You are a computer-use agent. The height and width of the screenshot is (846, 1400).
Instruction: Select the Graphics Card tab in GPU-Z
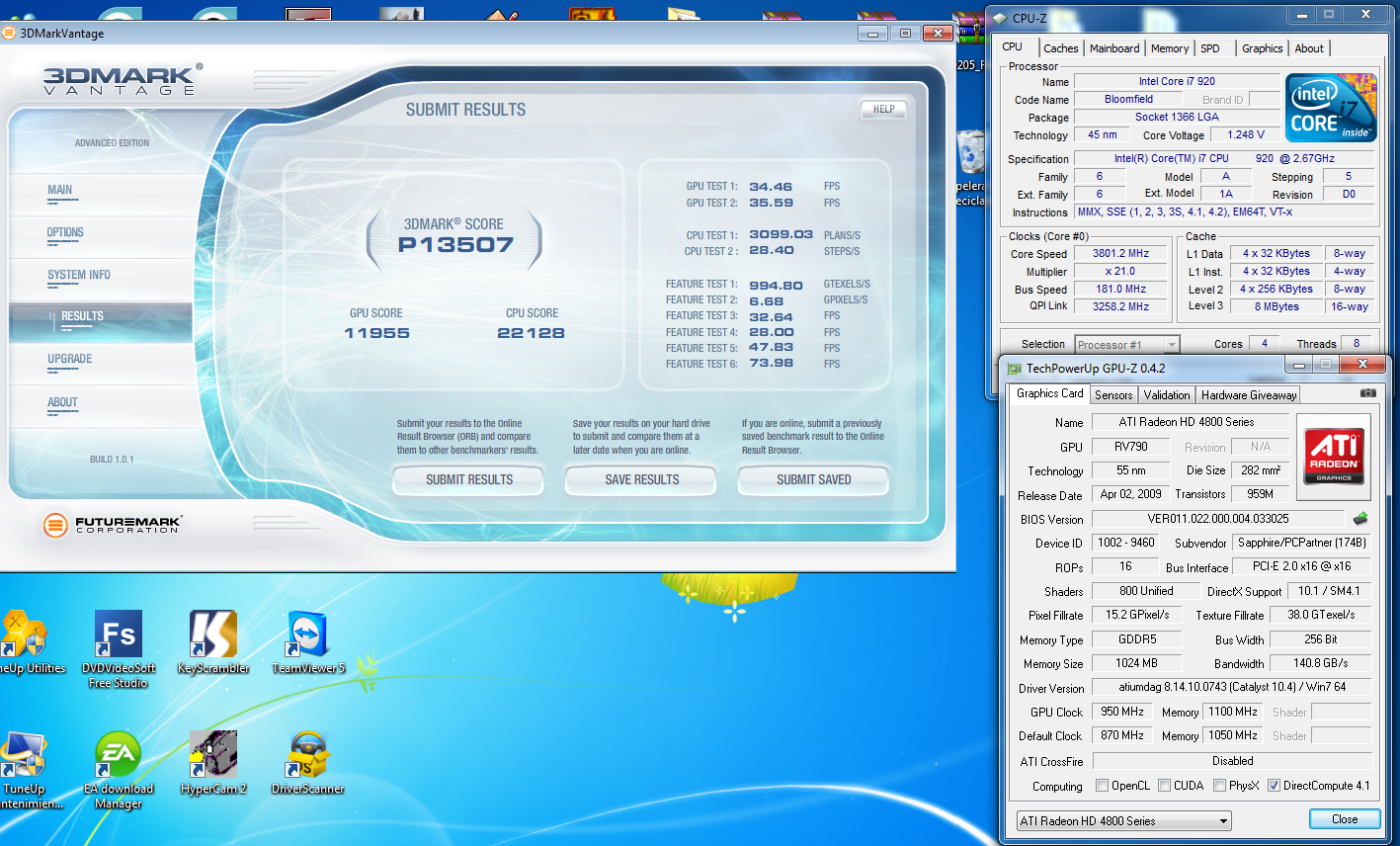pos(1049,393)
